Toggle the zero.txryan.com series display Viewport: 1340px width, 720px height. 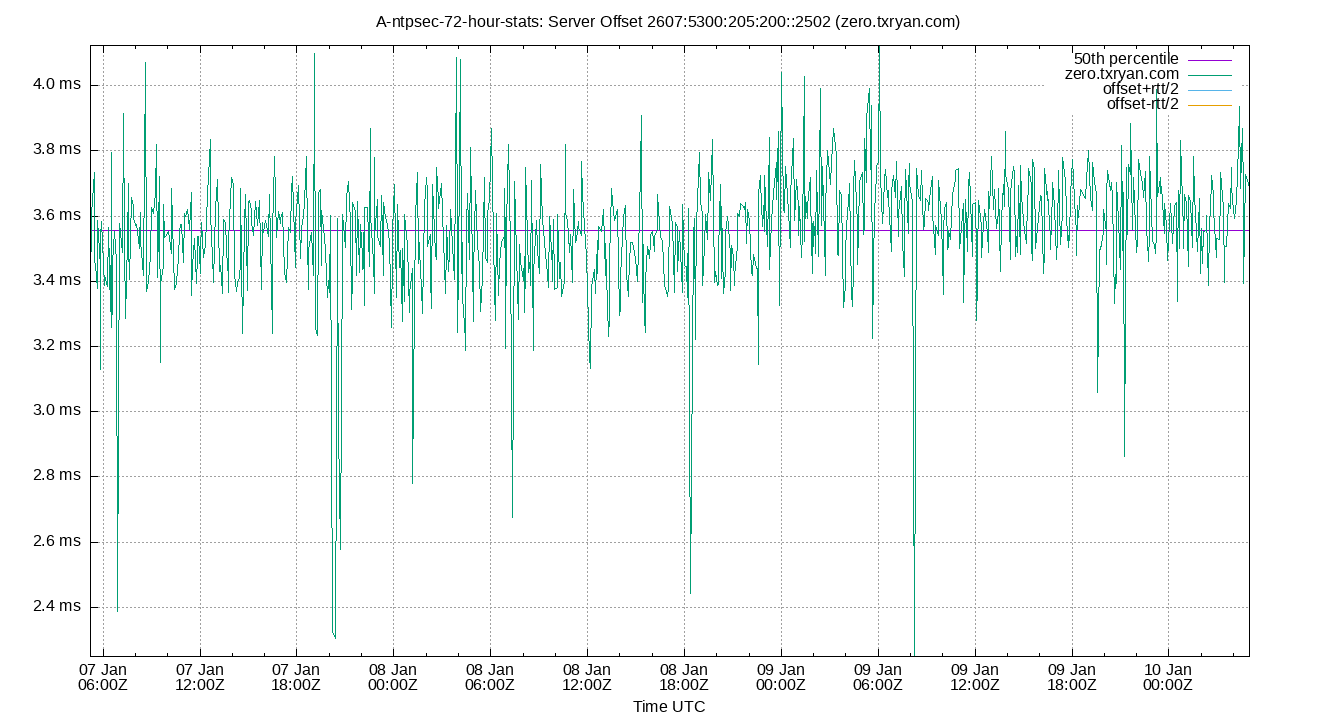(1120, 73)
